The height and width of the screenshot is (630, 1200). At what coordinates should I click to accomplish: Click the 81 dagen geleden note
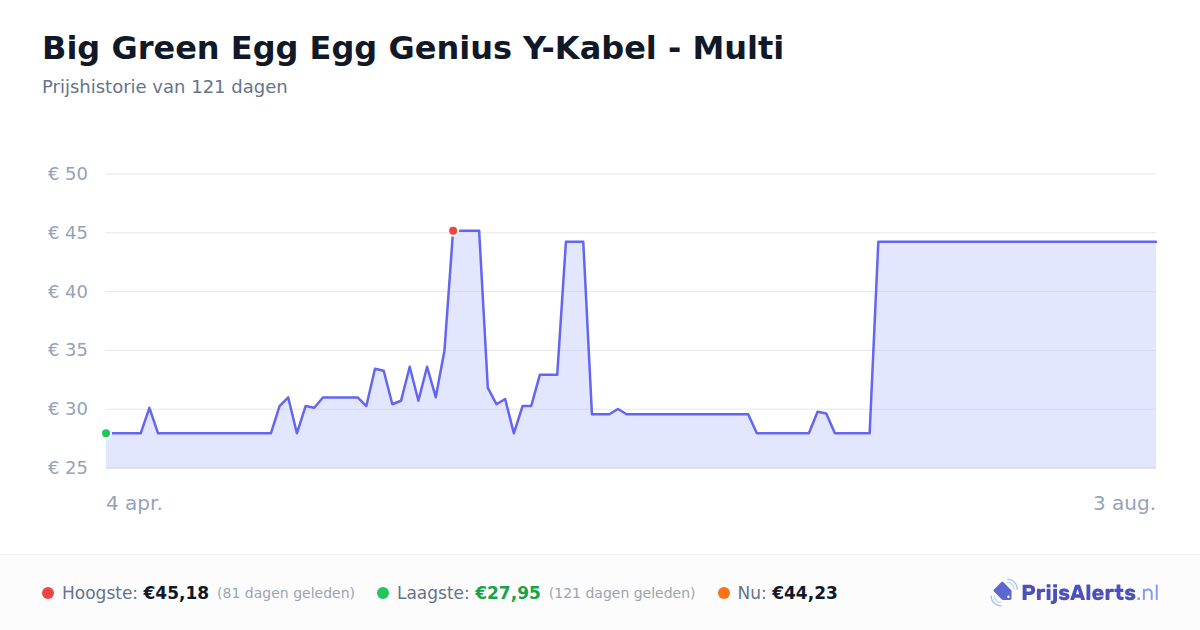(x=286, y=593)
